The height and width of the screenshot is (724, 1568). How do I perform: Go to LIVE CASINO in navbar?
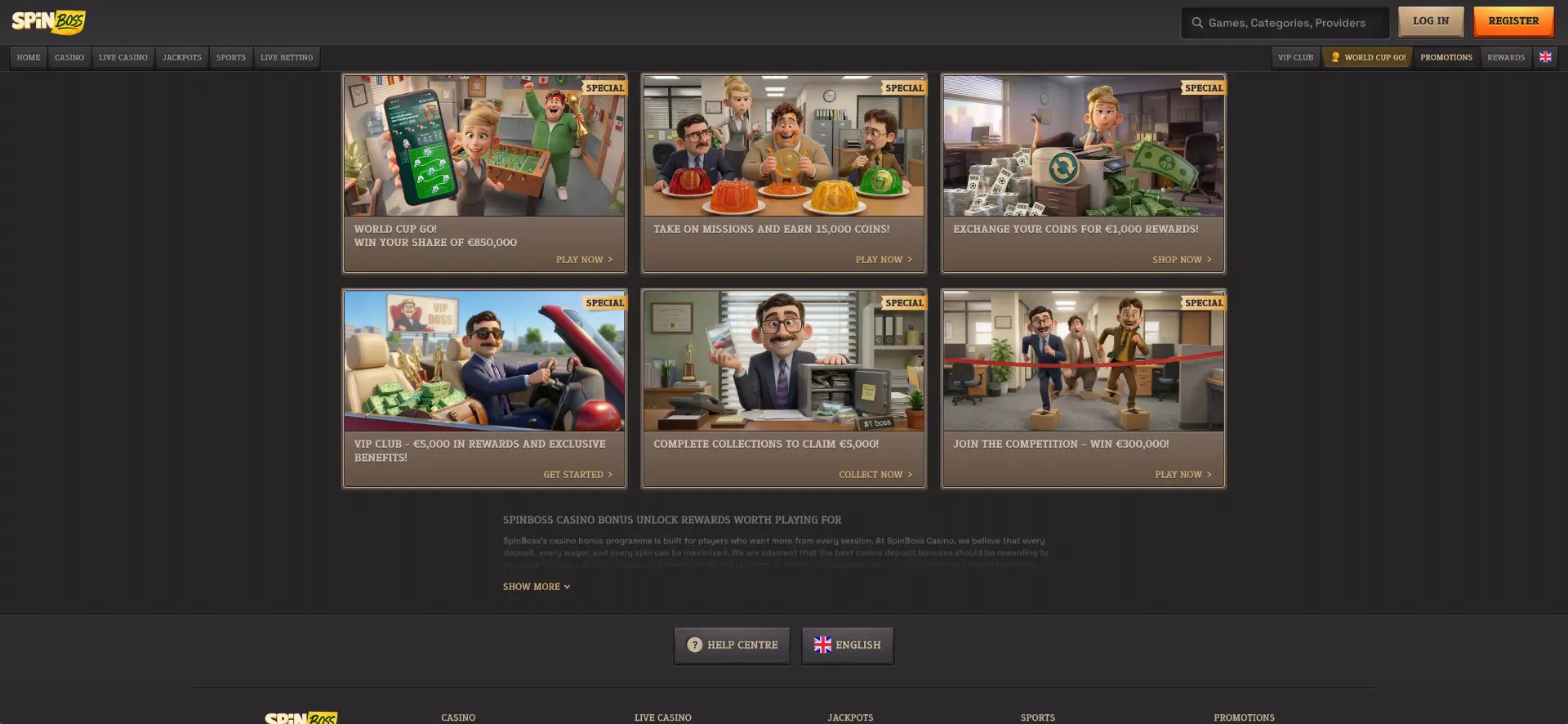tap(123, 57)
